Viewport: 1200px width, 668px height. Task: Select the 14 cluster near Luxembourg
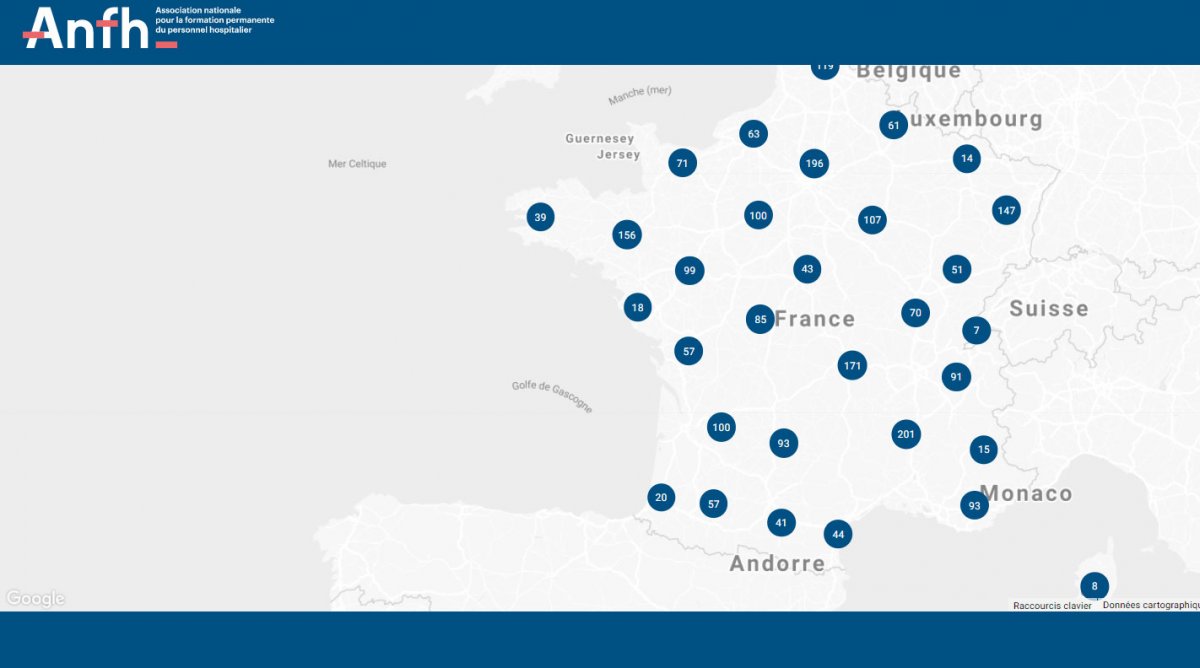coord(966,158)
